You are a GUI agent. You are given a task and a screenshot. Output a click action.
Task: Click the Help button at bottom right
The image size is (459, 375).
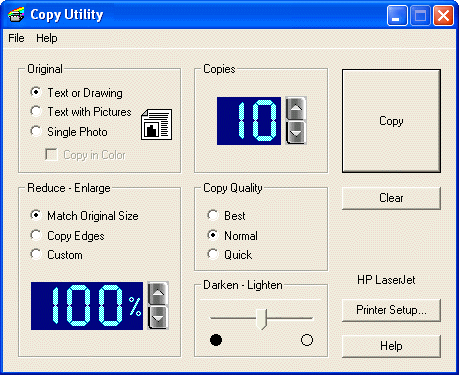(x=391, y=346)
